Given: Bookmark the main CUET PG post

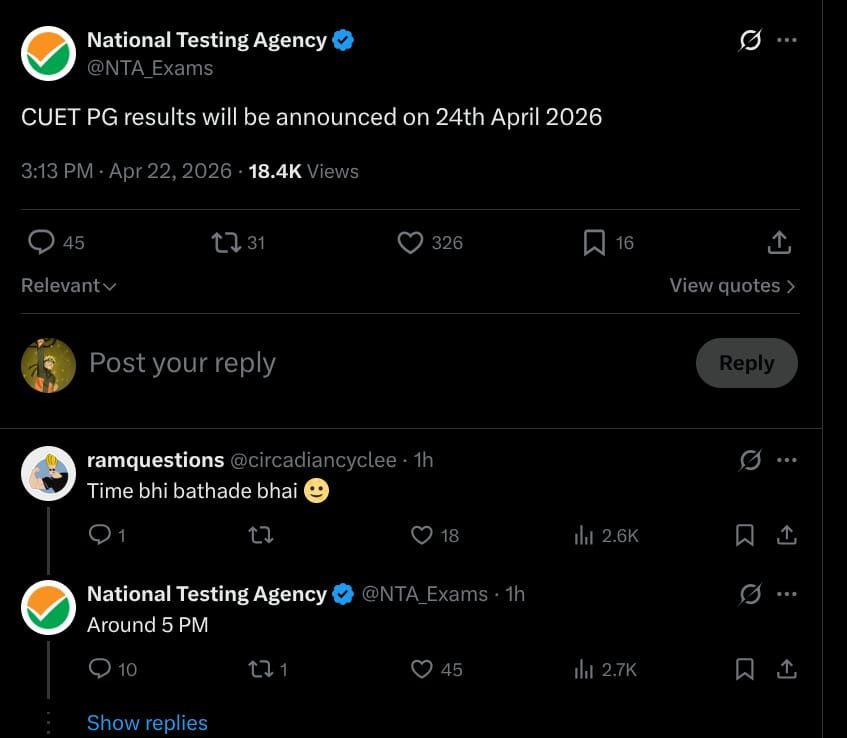Looking at the screenshot, I should click(594, 243).
